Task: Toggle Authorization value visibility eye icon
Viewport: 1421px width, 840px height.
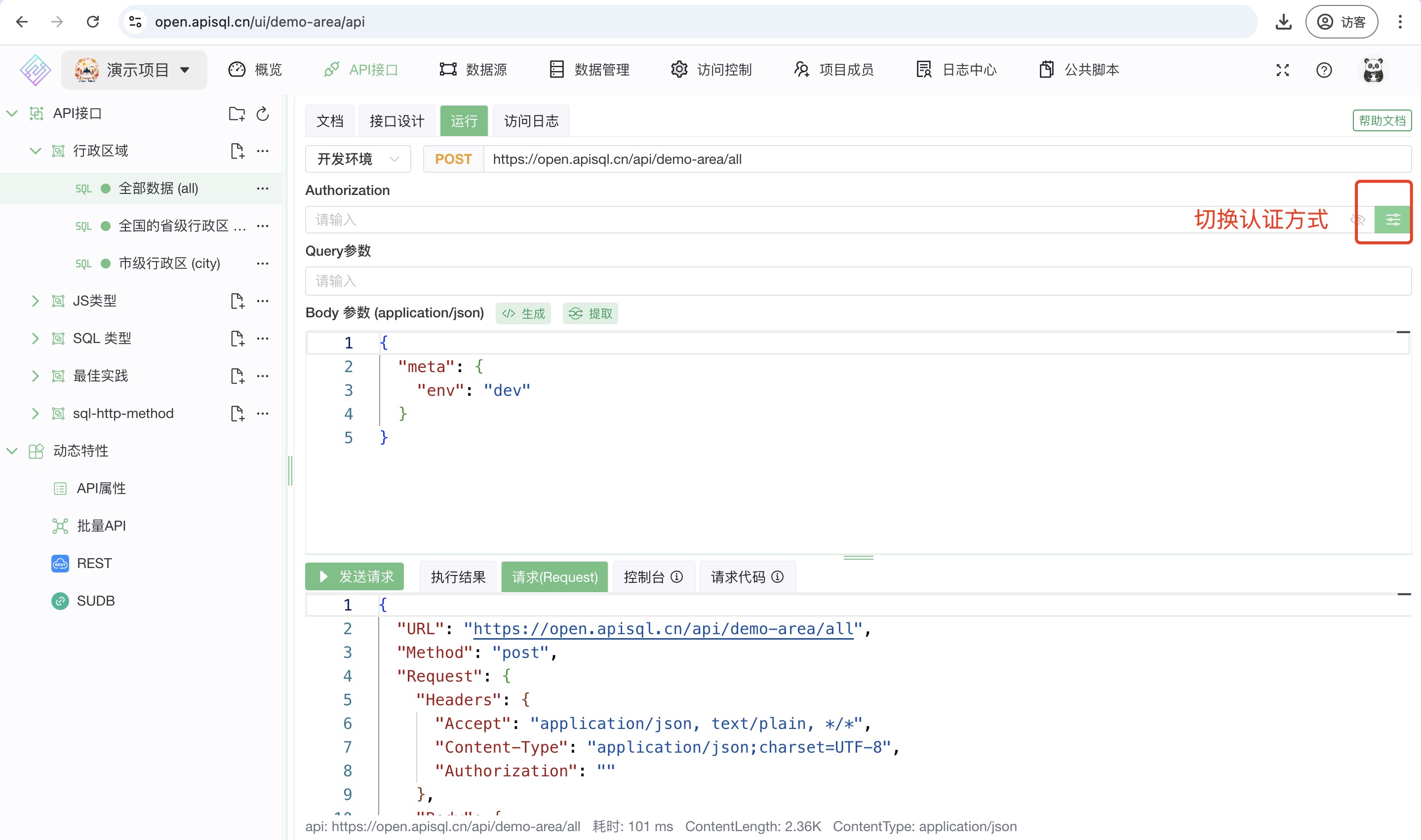Action: (1358, 220)
